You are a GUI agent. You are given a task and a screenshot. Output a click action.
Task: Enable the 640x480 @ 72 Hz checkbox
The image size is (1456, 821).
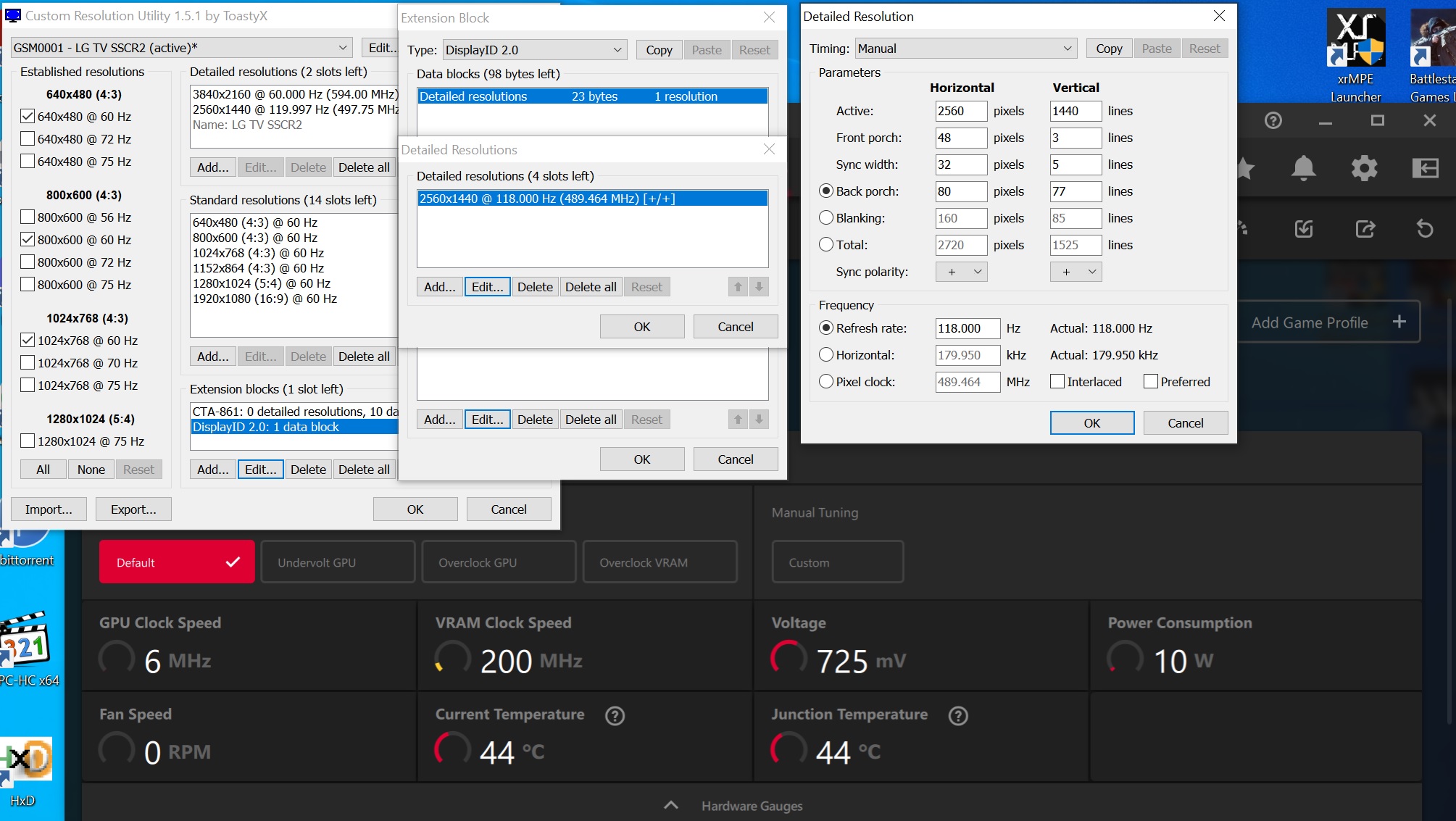(x=28, y=139)
